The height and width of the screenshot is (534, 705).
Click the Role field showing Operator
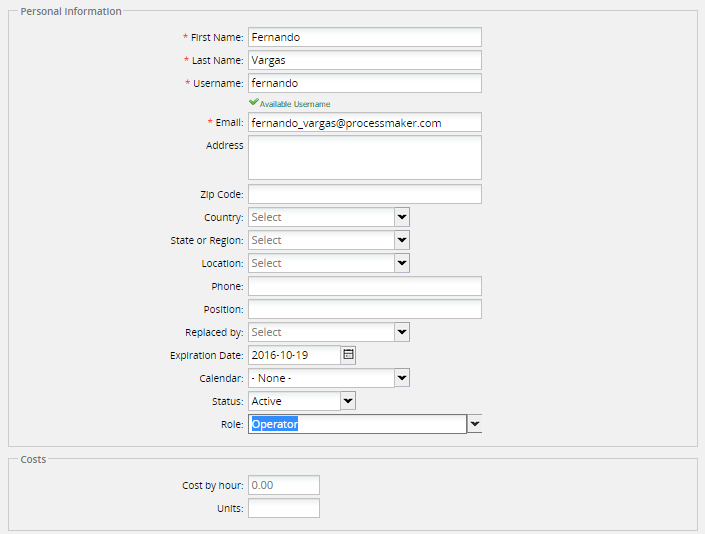coord(357,424)
